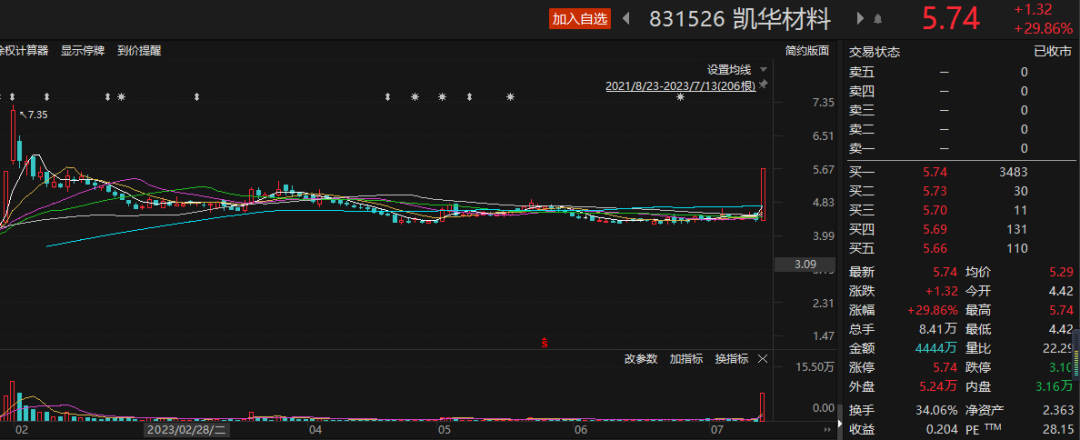The image size is (1080, 440).
Task: Click 均价 value 5.29
Action: (1061, 273)
